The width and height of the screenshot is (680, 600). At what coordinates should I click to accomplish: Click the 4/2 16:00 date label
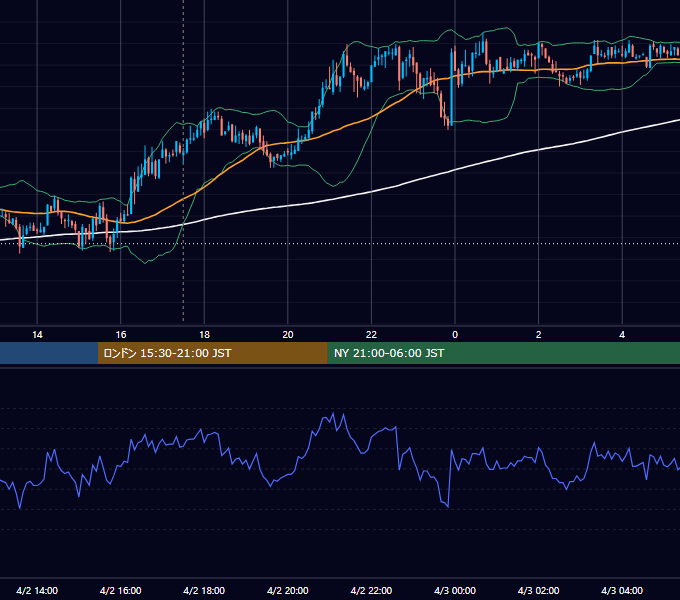[121, 590]
